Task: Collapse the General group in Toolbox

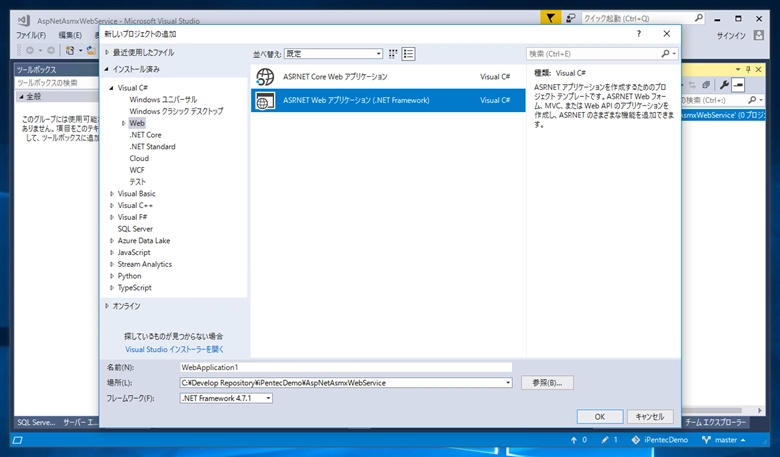Action: click(x=21, y=96)
